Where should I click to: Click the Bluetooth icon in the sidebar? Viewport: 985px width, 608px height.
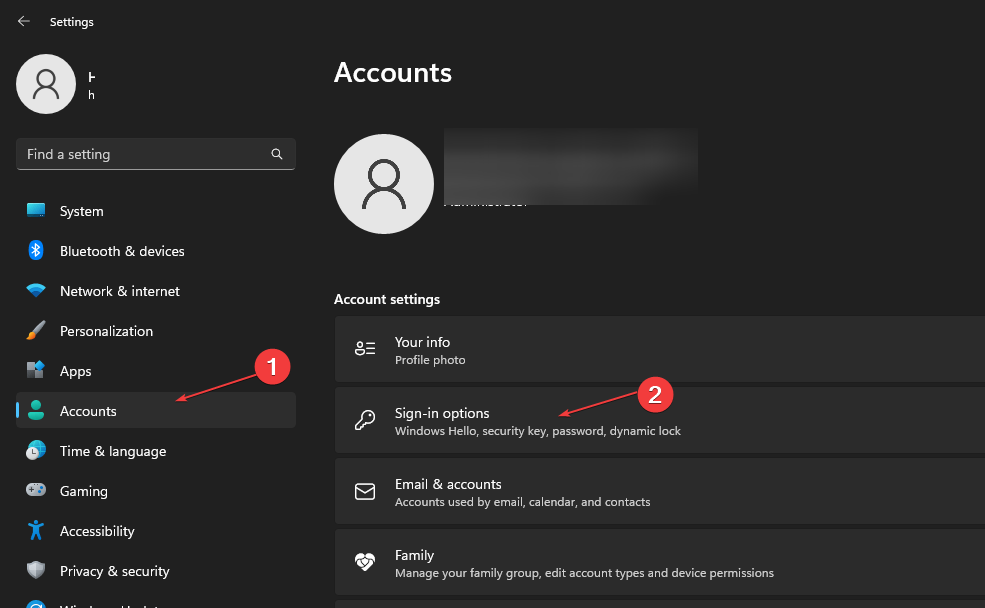(36, 250)
